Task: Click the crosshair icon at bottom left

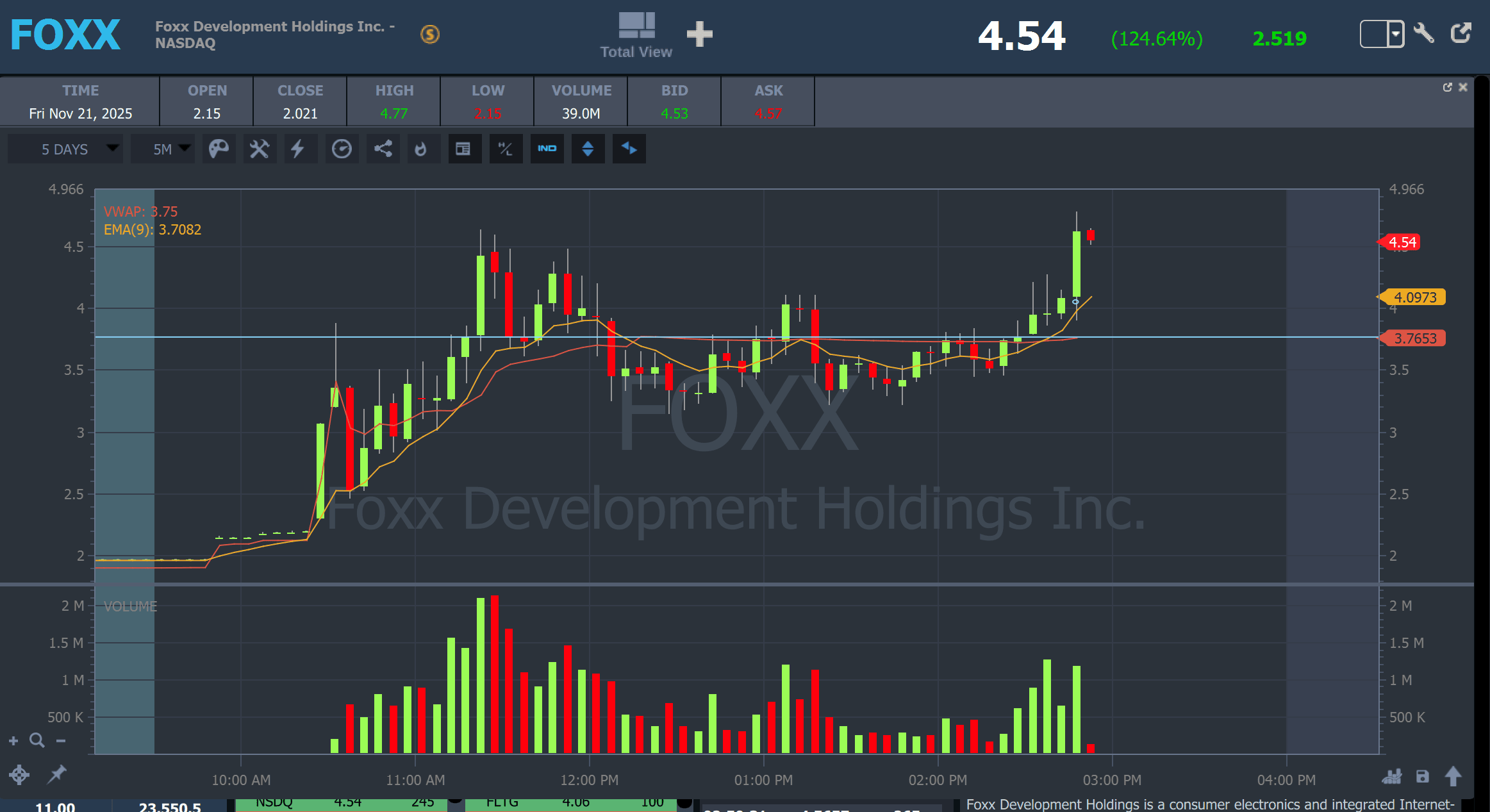Action: [x=19, y=774]
